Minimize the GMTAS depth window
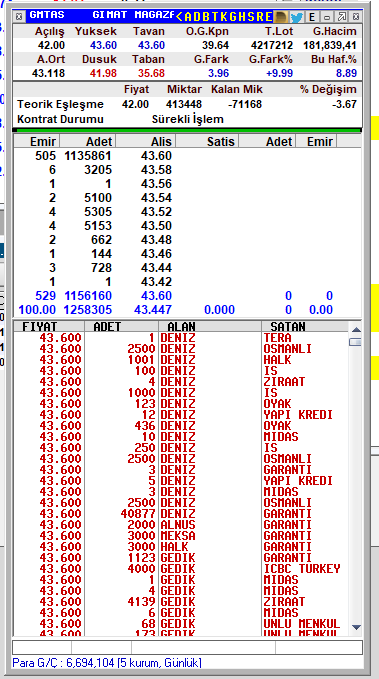 pyautogui.click(x=327, y=17)
